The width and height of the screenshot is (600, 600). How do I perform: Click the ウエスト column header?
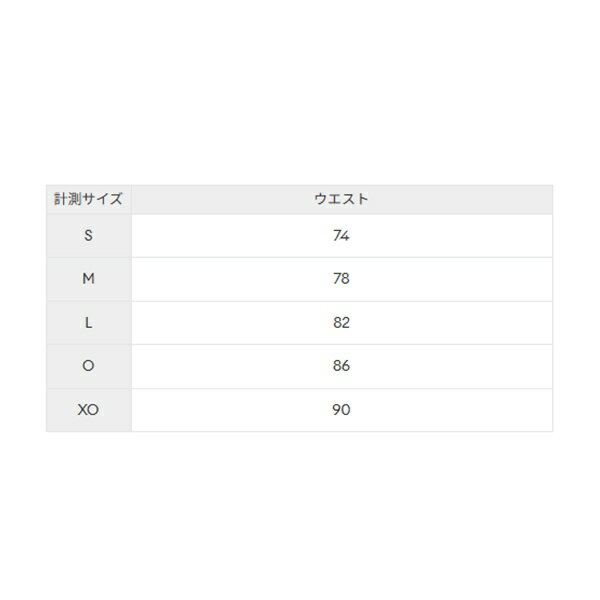point(341,199)
